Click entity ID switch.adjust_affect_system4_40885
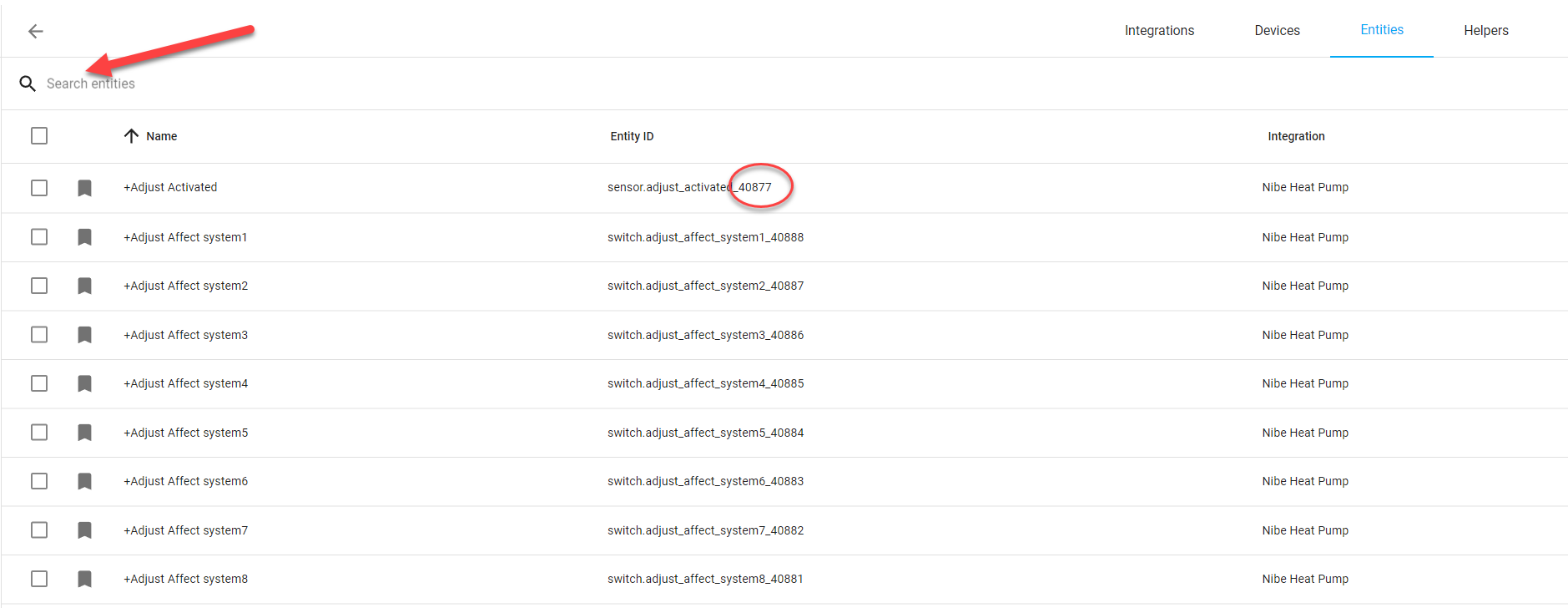1568x608 pixels. click(x=705, y=383)
